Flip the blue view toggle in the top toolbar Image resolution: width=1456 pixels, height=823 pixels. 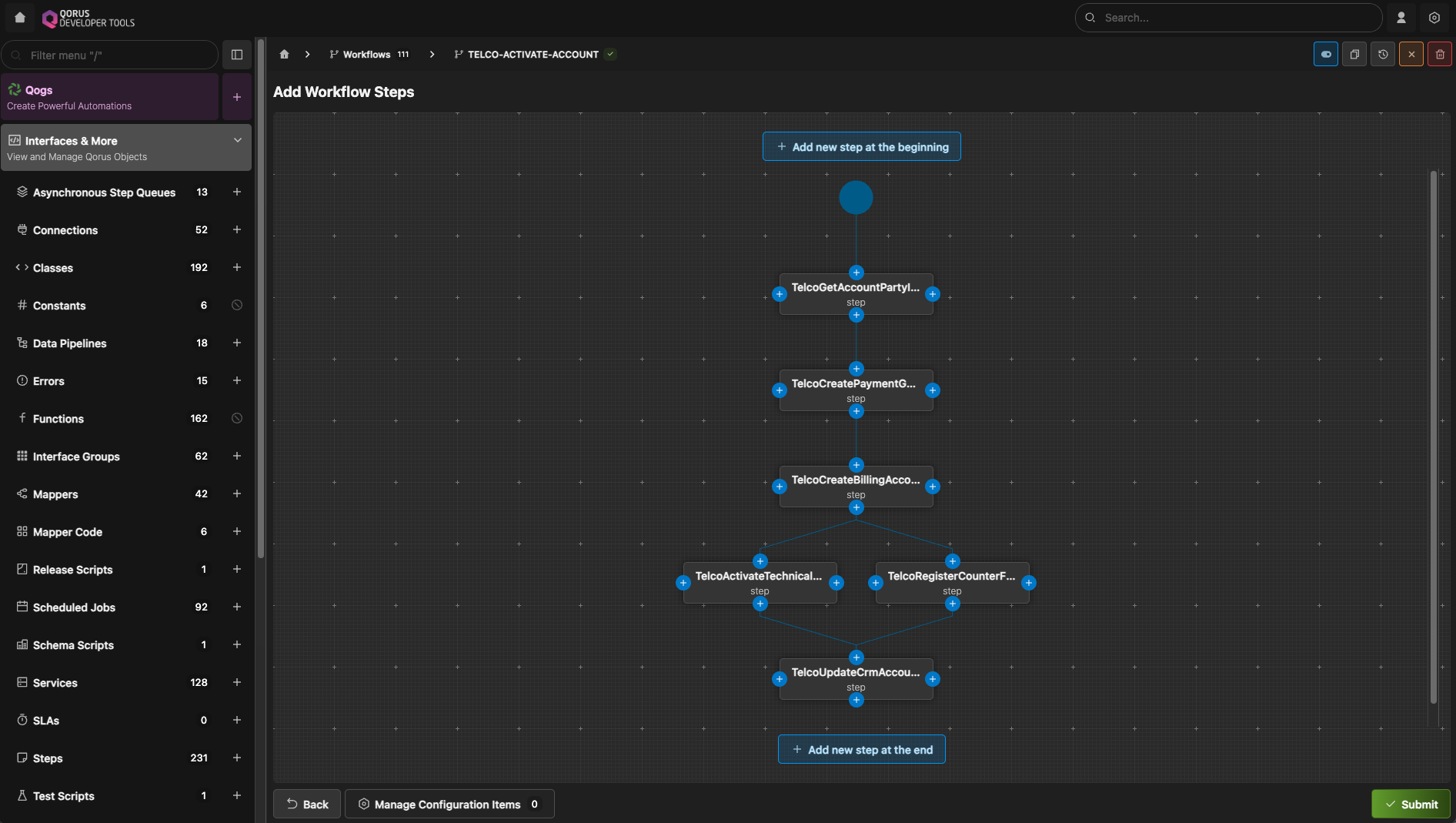coord(1325,54)
